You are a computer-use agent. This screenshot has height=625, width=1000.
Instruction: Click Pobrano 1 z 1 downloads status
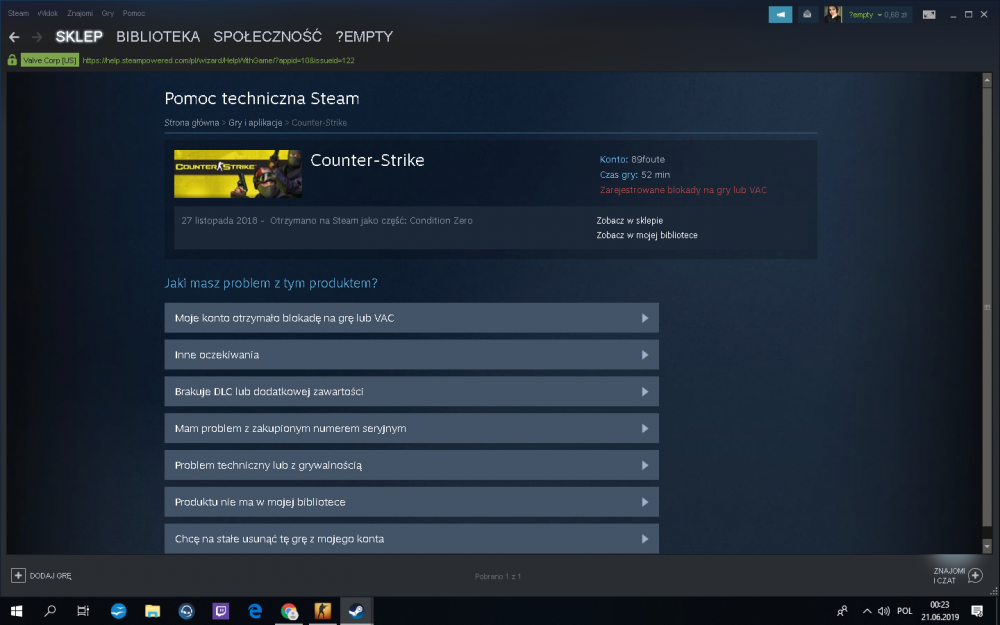click(497, 577)
